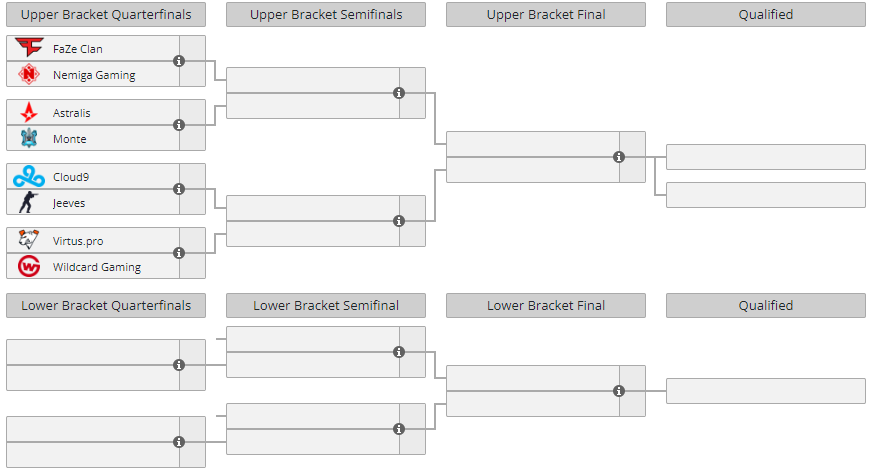This screenshot has width=872, height=475.
Task: Click the Nemiga Gaming team logo
Action: (29, 74)
